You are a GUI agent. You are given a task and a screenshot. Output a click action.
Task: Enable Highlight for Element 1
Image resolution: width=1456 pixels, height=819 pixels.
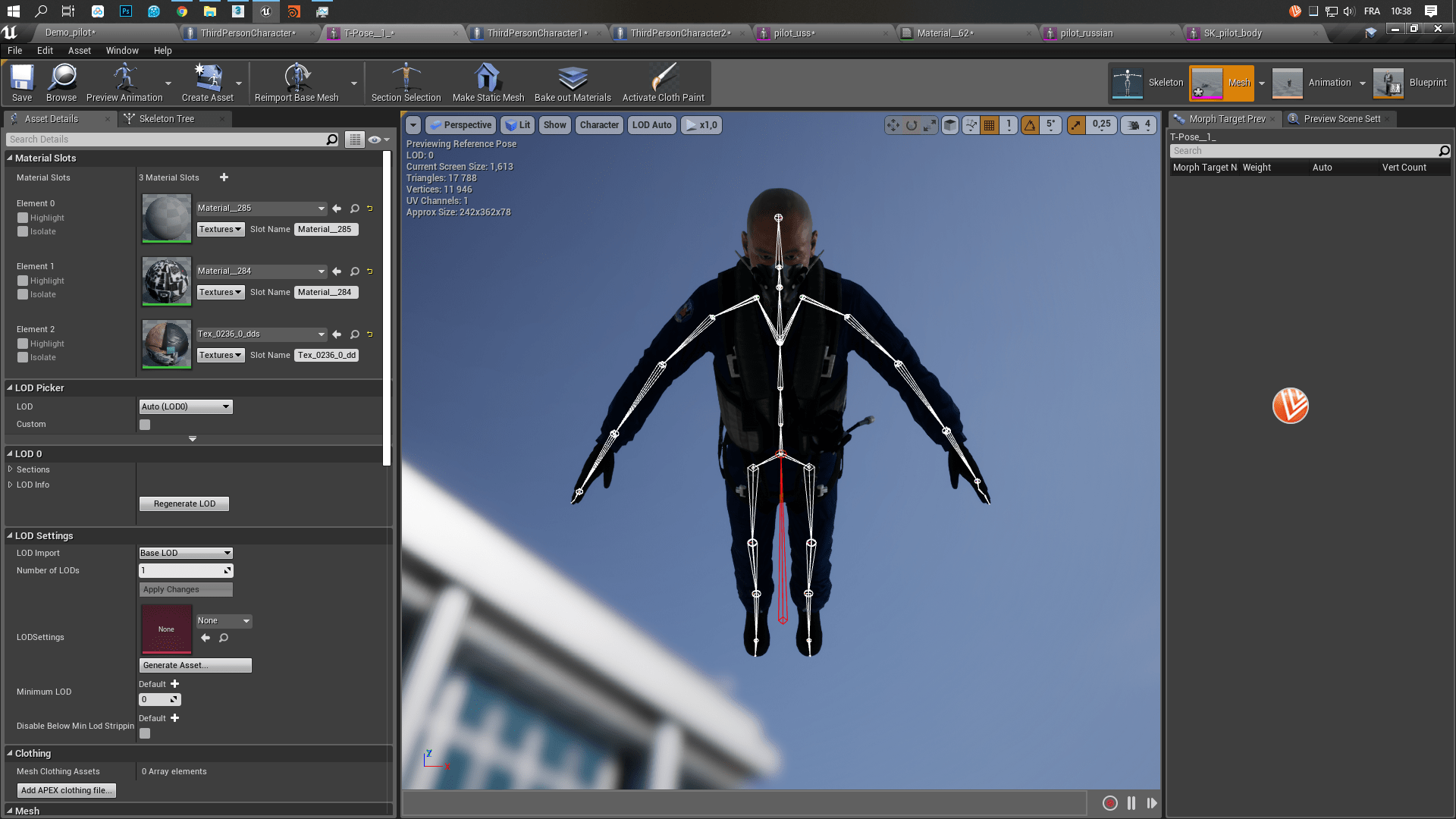coord(23,281)
